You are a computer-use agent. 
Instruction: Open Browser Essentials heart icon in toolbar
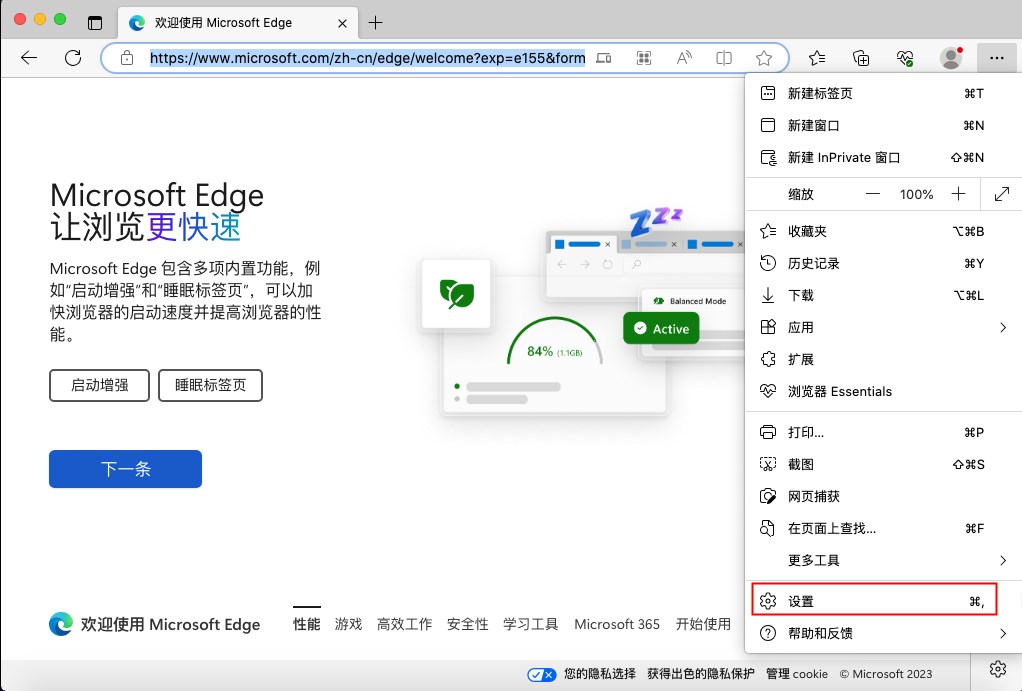point(905,58)
